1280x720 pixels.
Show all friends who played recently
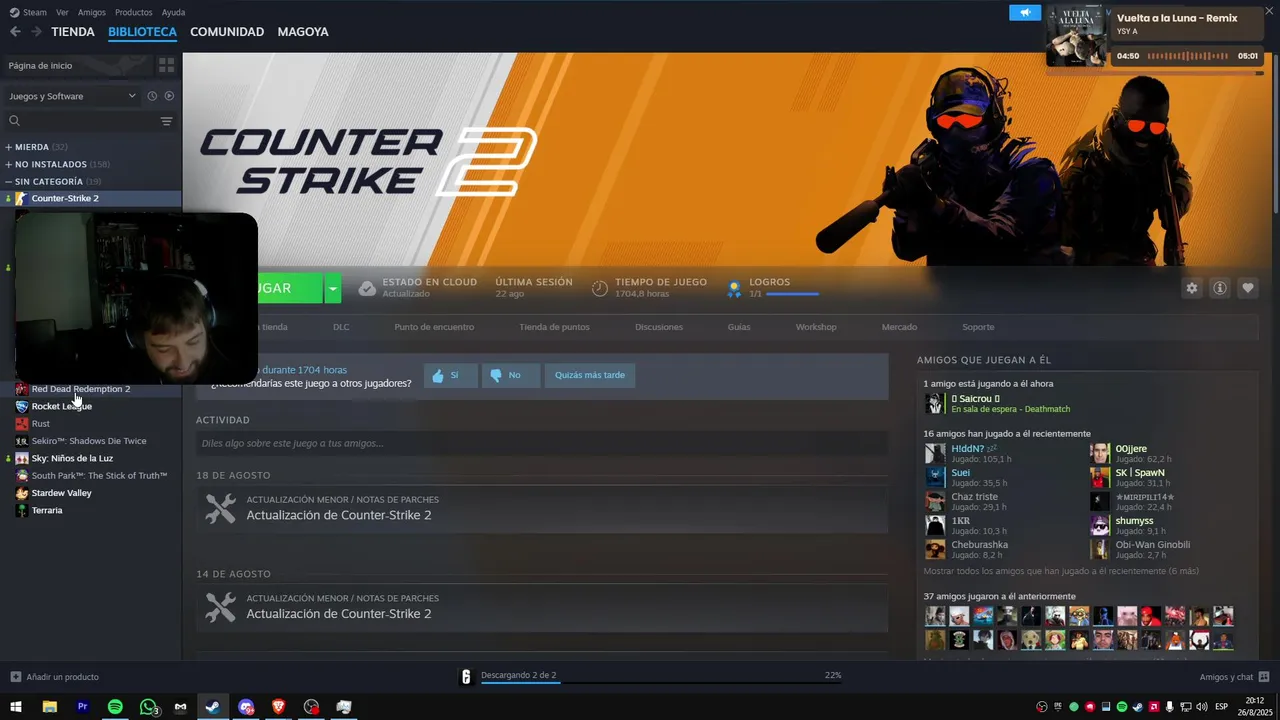click(1061, 571)
